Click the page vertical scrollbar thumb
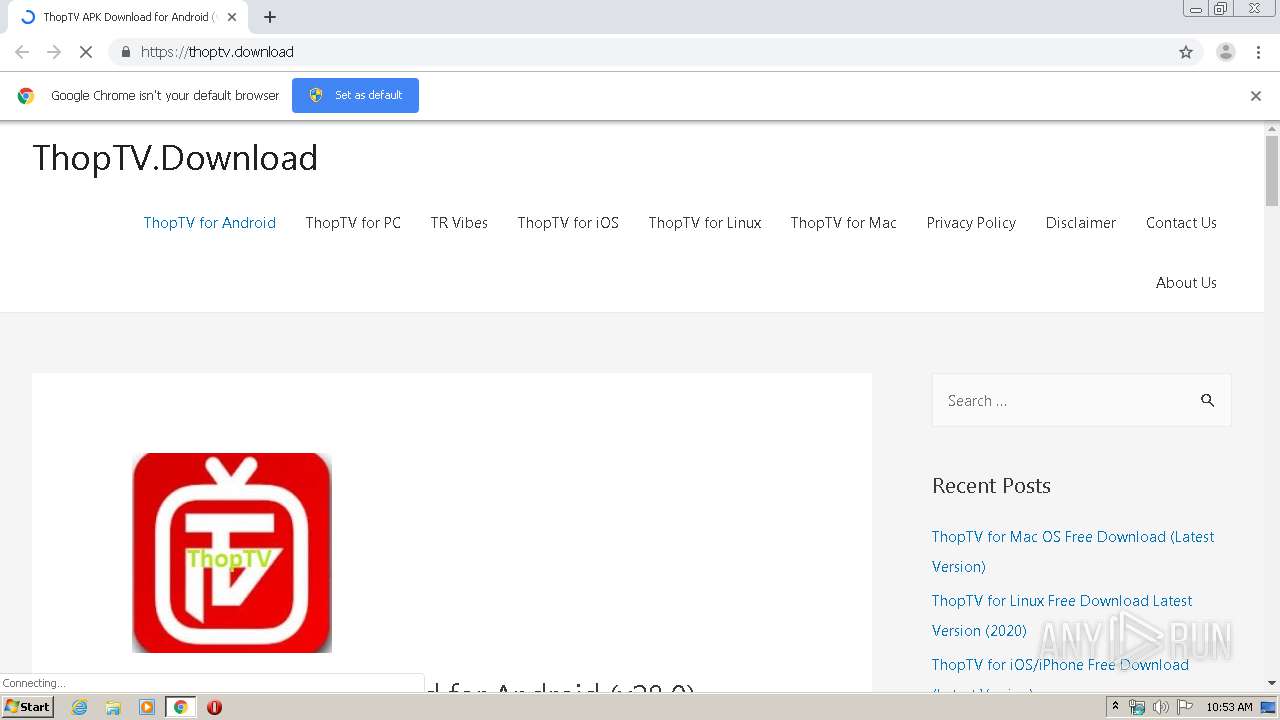Screen dimensions: 1280x720 tap(1272, 170)
